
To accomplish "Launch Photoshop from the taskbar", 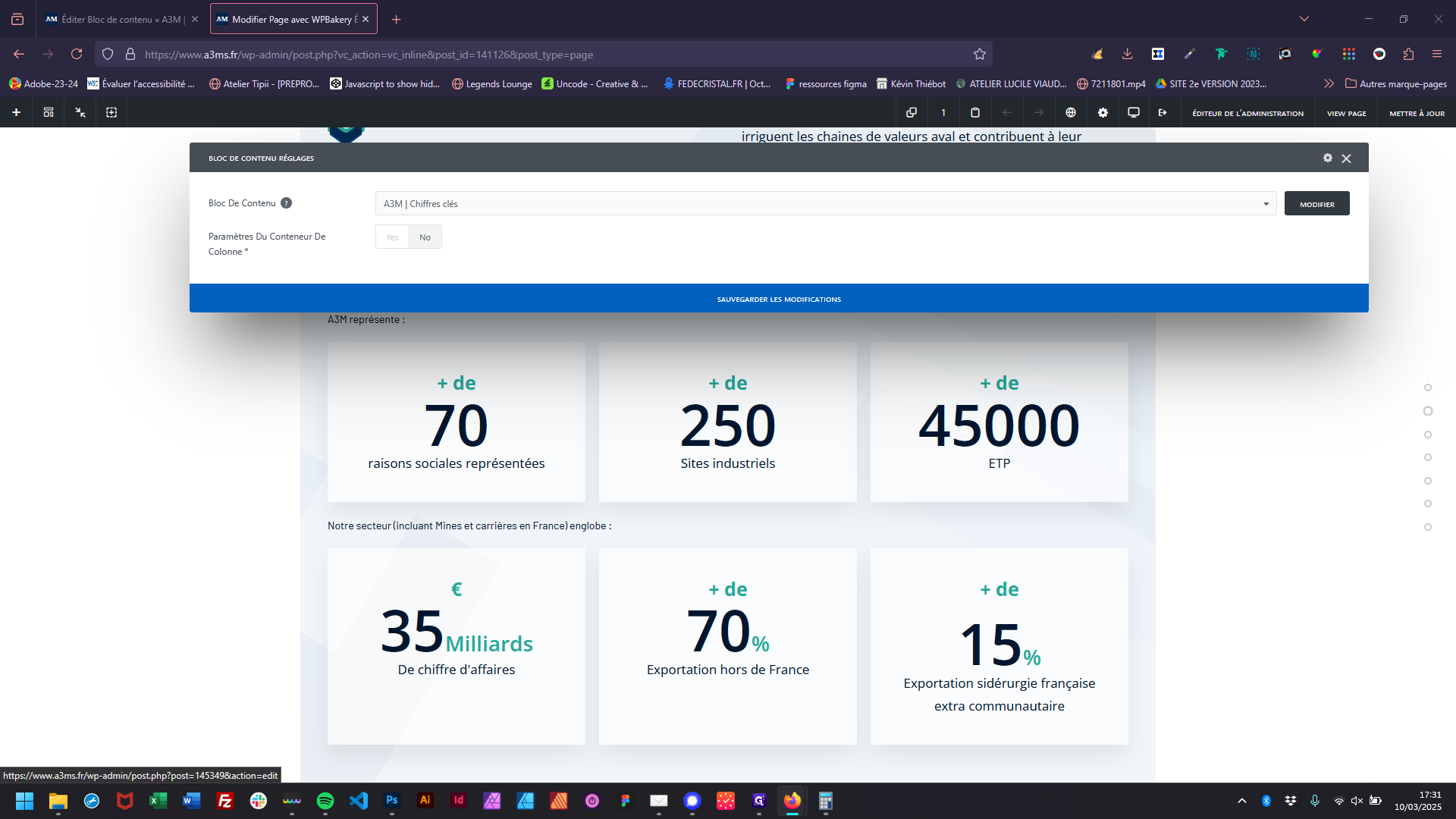I will (x=392, y=800).
